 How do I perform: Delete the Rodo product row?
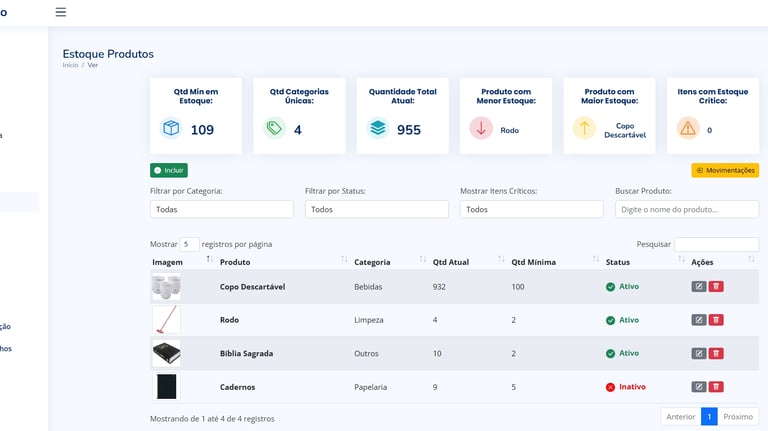pyautogui.click(x=717, y=320)
